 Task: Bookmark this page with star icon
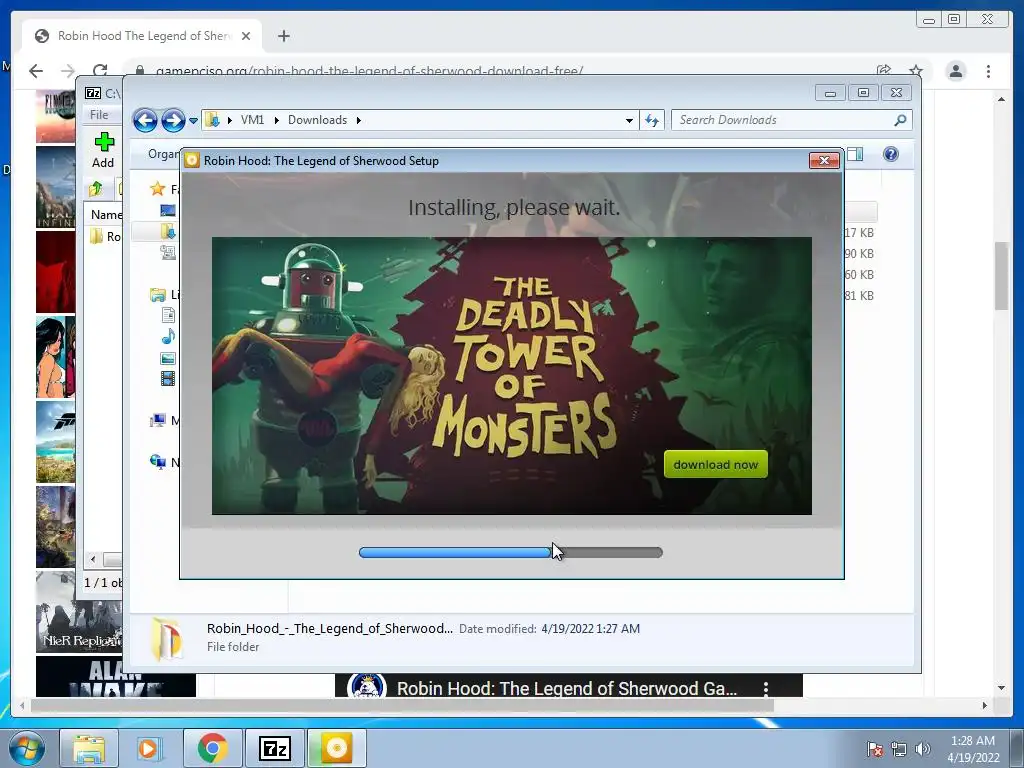click(916, 71)
